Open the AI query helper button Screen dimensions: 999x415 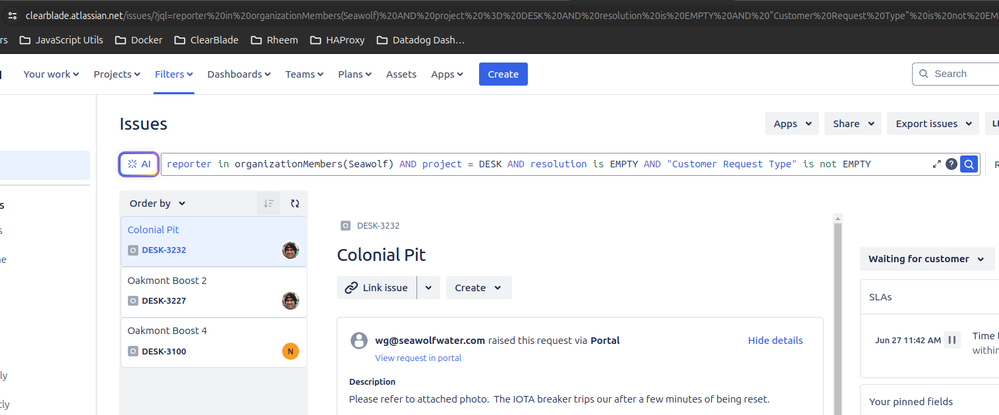(139, 164)
